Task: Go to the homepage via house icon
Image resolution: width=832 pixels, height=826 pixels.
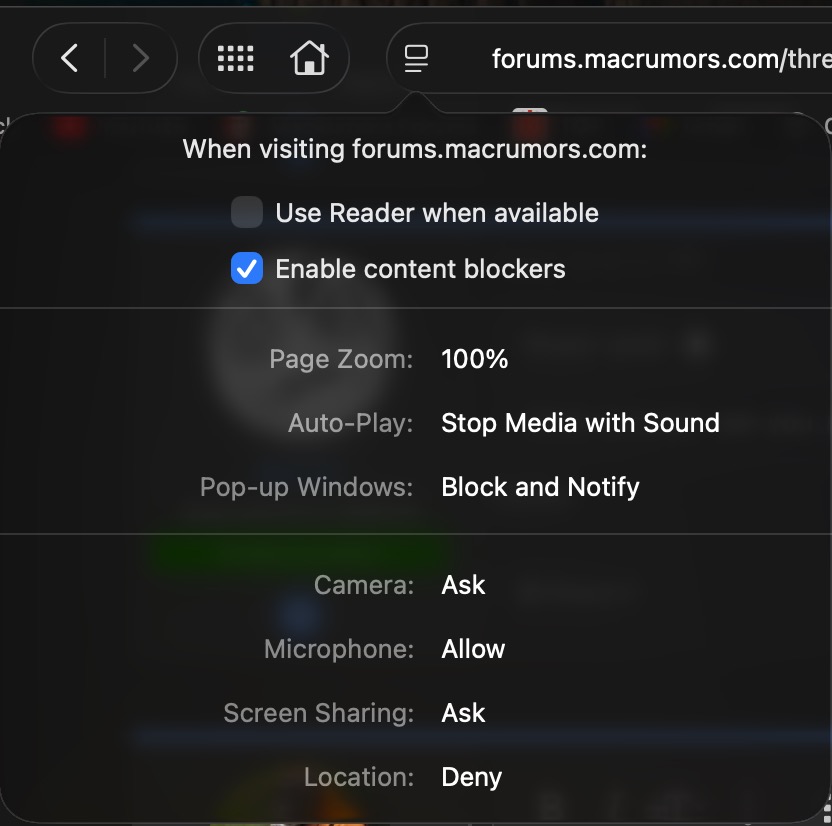Action: click(309, 58)
